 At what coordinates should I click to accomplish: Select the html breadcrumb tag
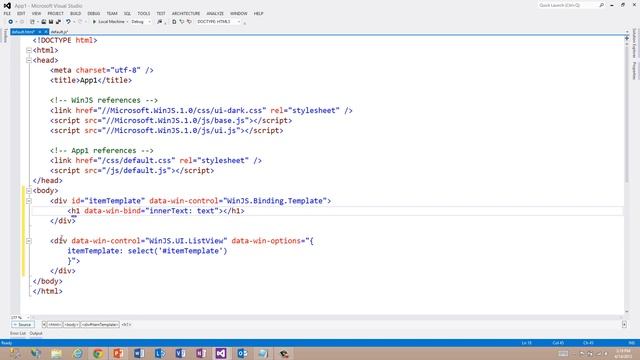pos(55,324)
